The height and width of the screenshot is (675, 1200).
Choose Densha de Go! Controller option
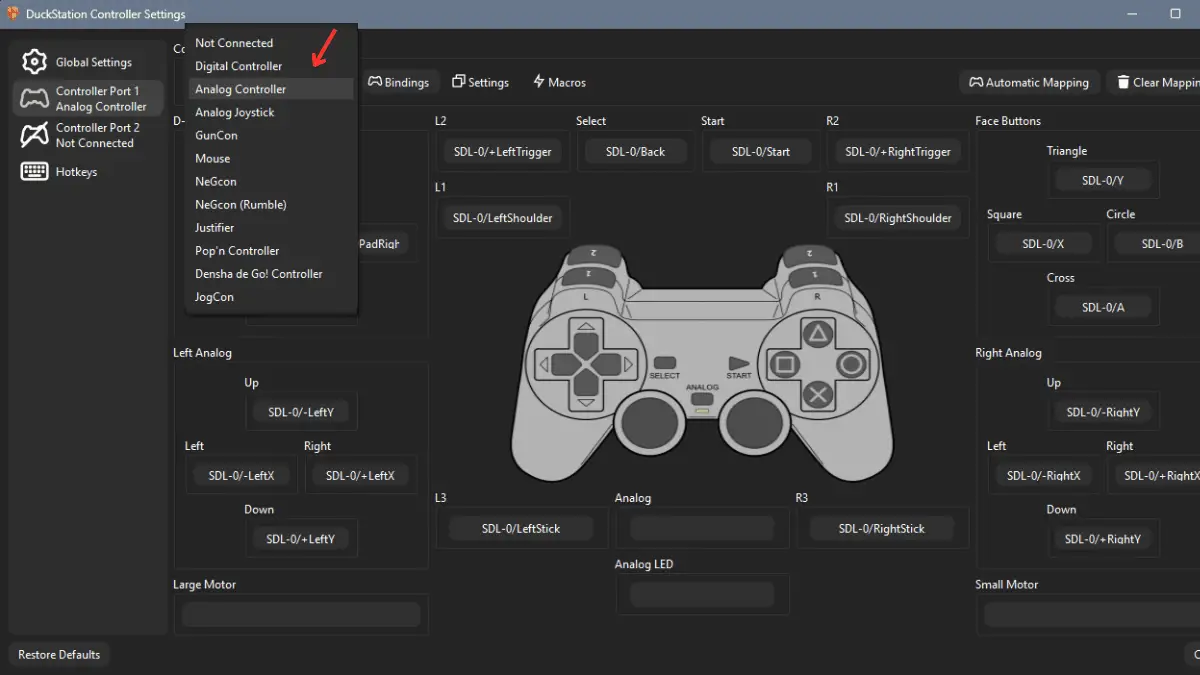pyautogui.click(x=271, y=273)
